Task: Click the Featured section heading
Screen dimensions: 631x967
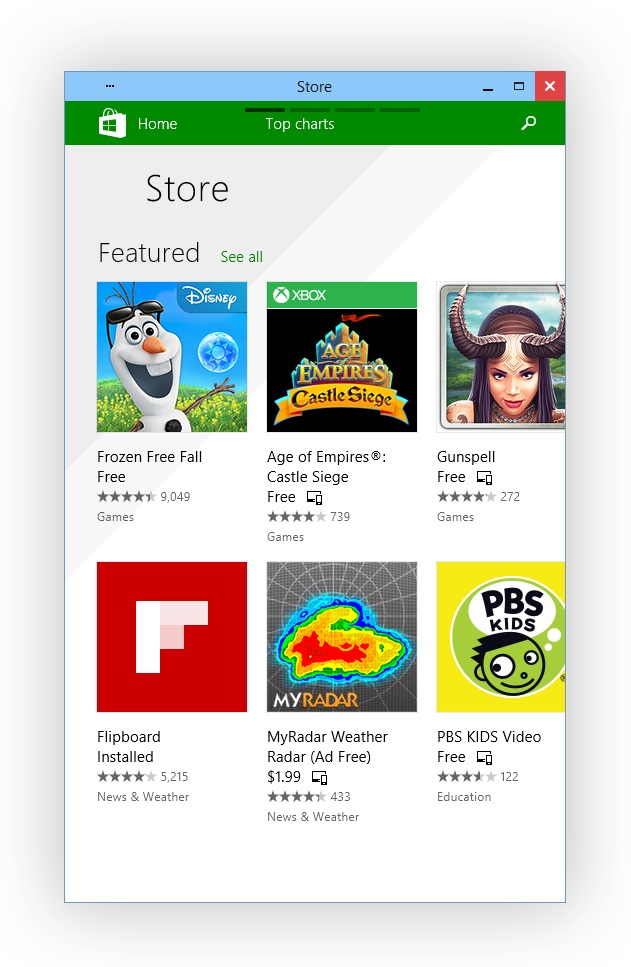Action: [149, 253]
